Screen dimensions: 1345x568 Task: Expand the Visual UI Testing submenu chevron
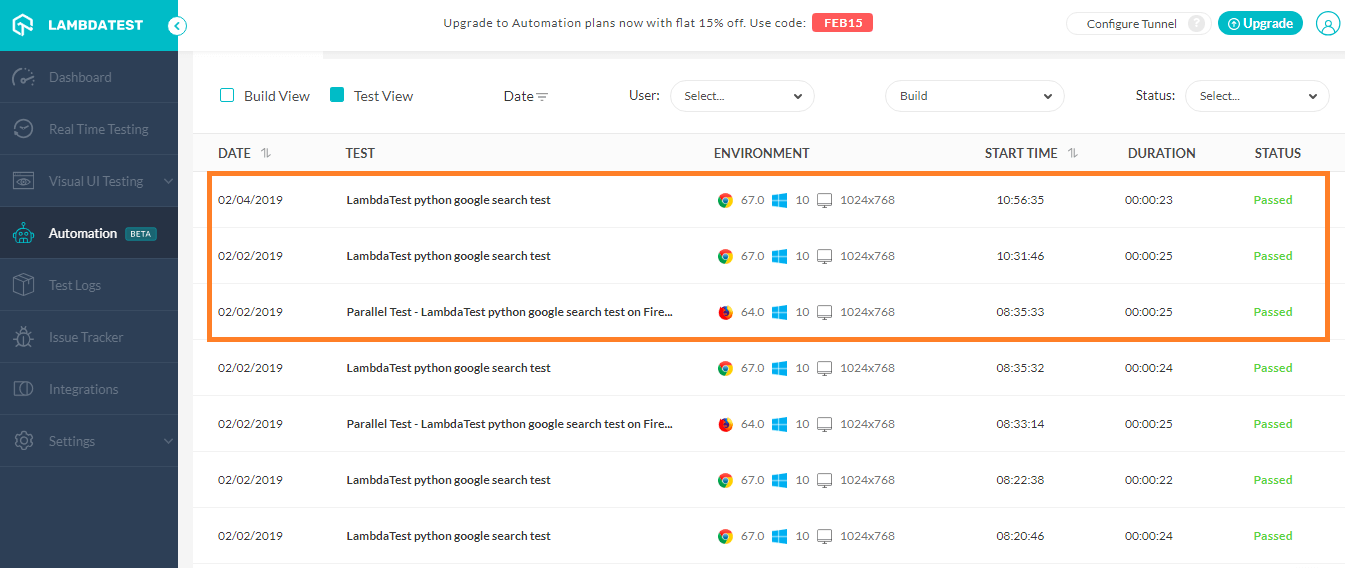tap(168, 181)
